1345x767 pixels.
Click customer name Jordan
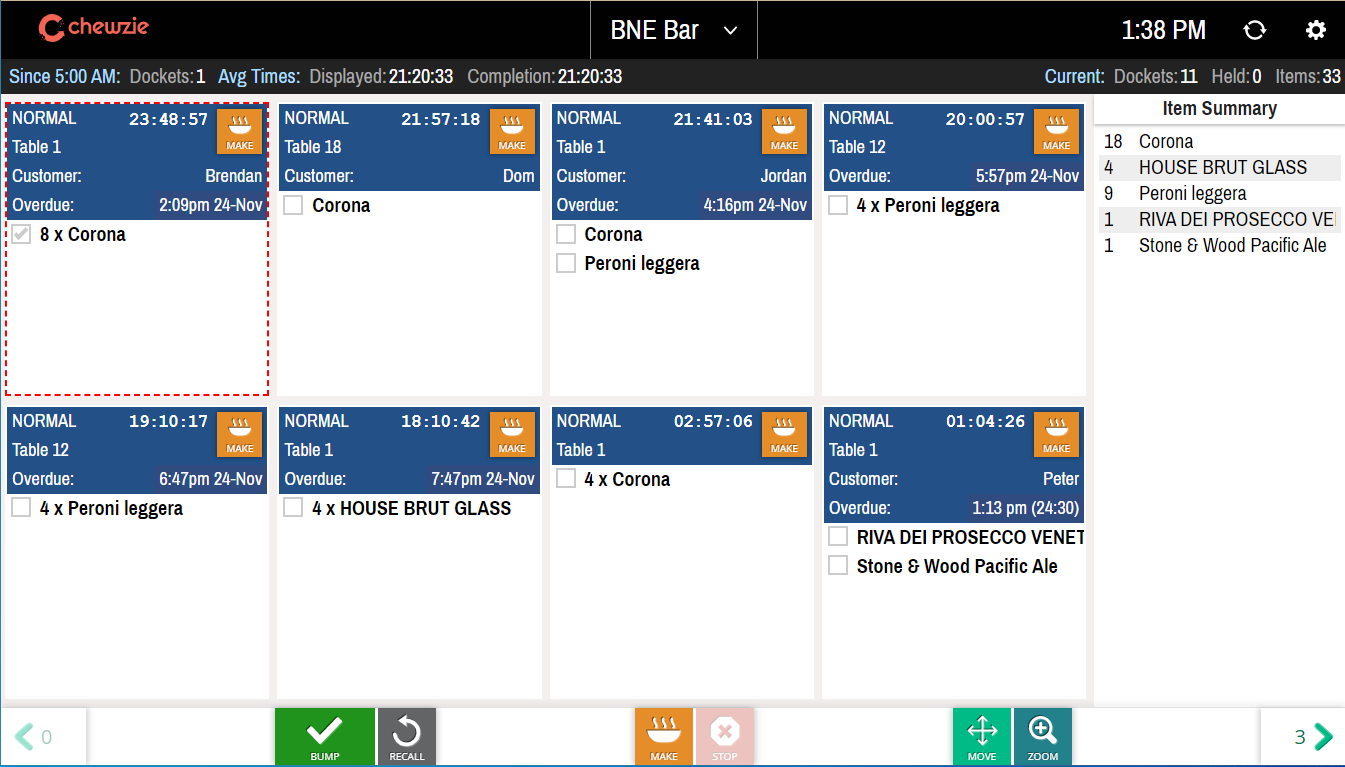click(x=783, y=176)
